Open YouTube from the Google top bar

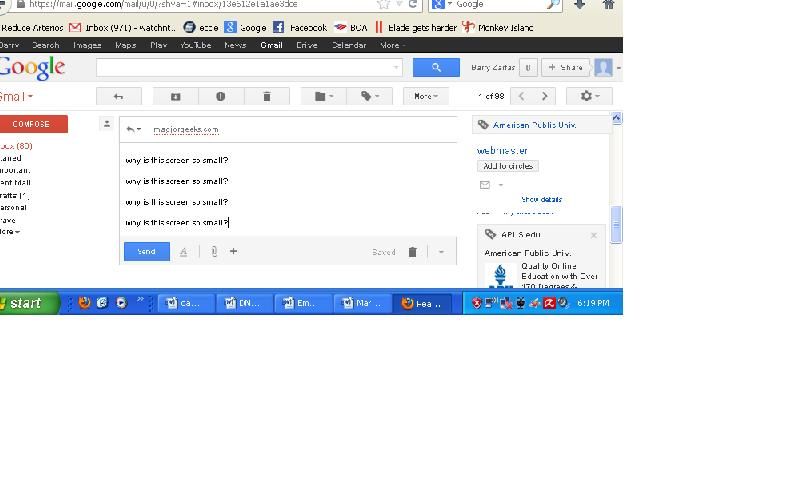tap(194, 45)
